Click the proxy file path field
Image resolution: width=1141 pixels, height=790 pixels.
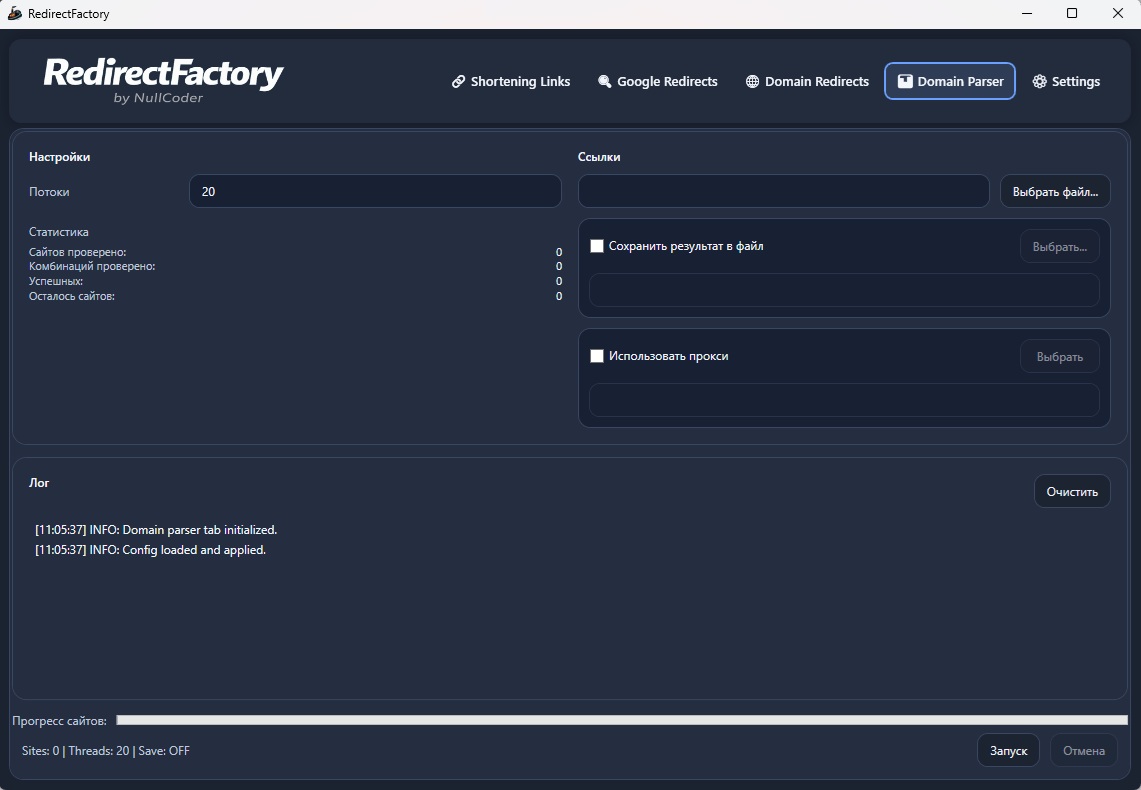(x=844, y=400)
